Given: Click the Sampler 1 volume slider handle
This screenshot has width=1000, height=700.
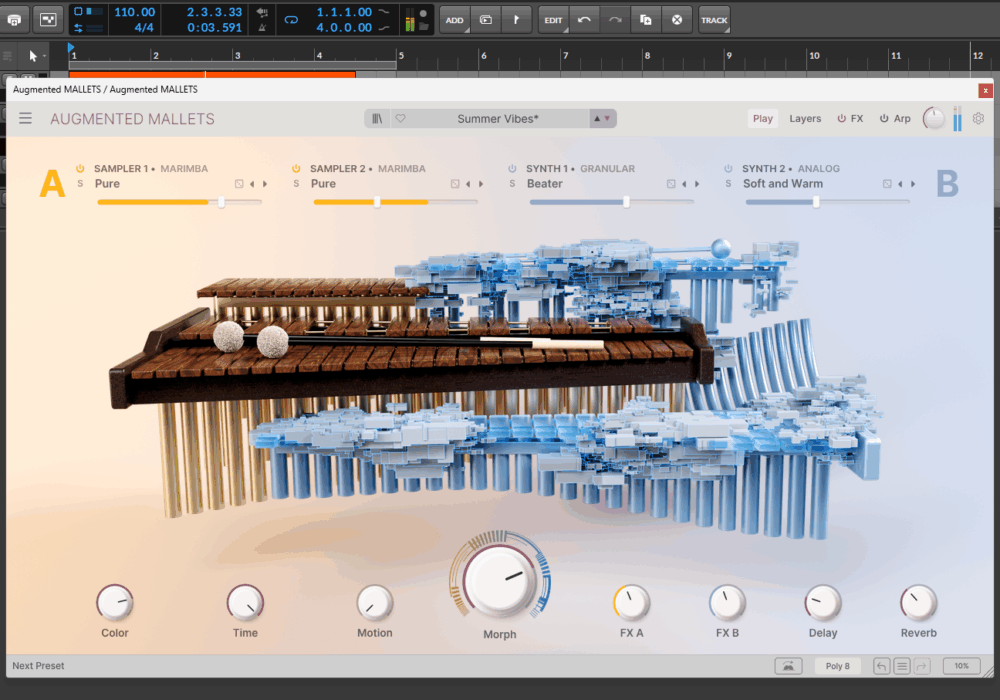Looking at the screenshot, I should [221, 202].
